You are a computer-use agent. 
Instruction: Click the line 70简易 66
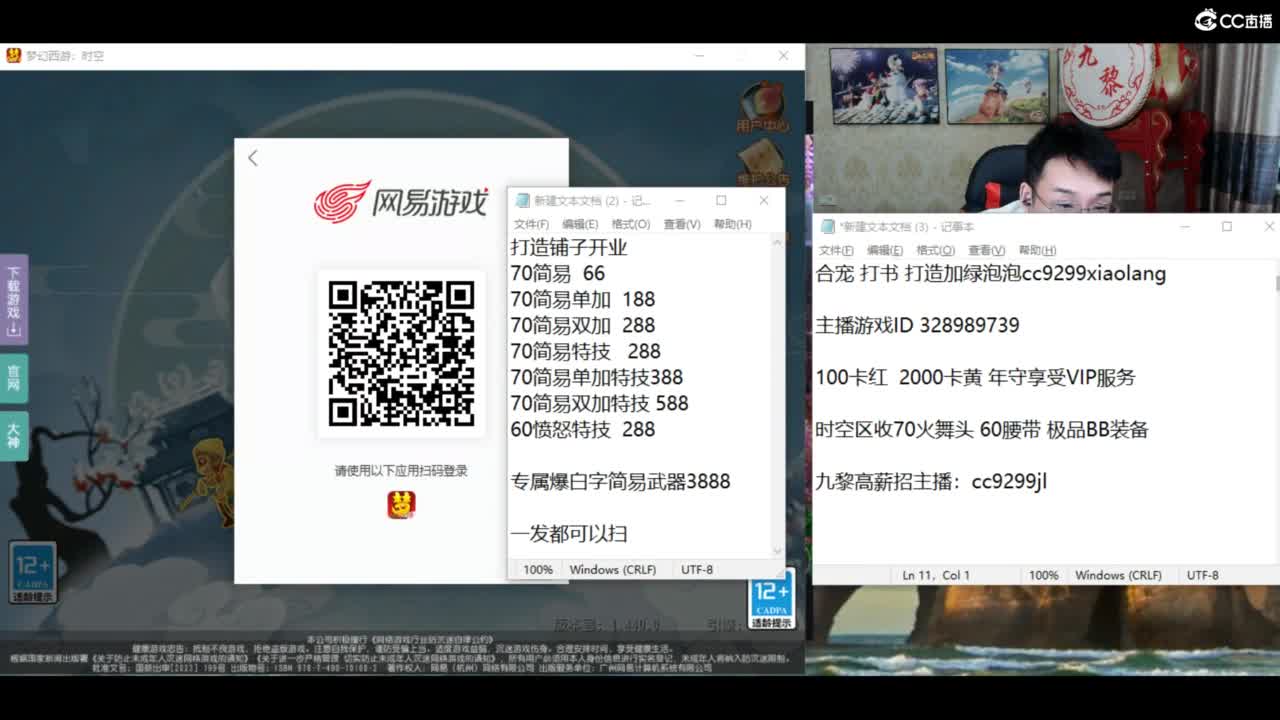(558, 273)
